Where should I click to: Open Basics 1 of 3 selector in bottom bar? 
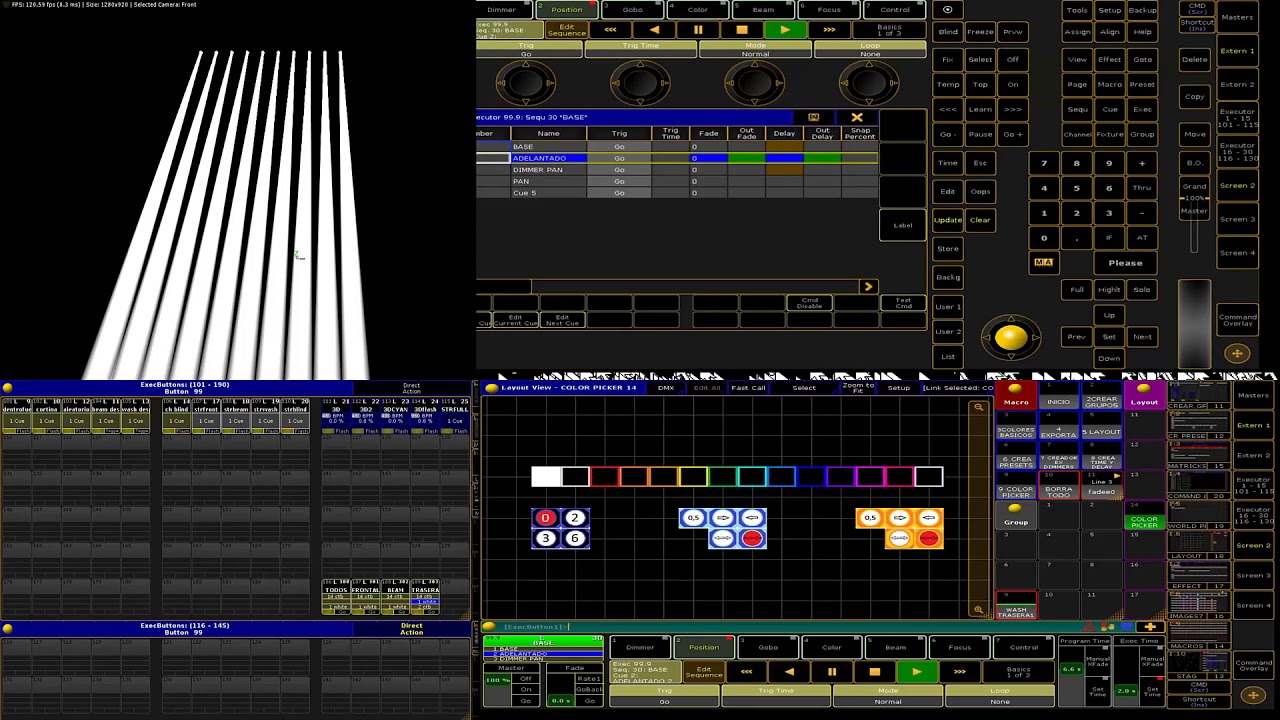(x=1018, y=672)
